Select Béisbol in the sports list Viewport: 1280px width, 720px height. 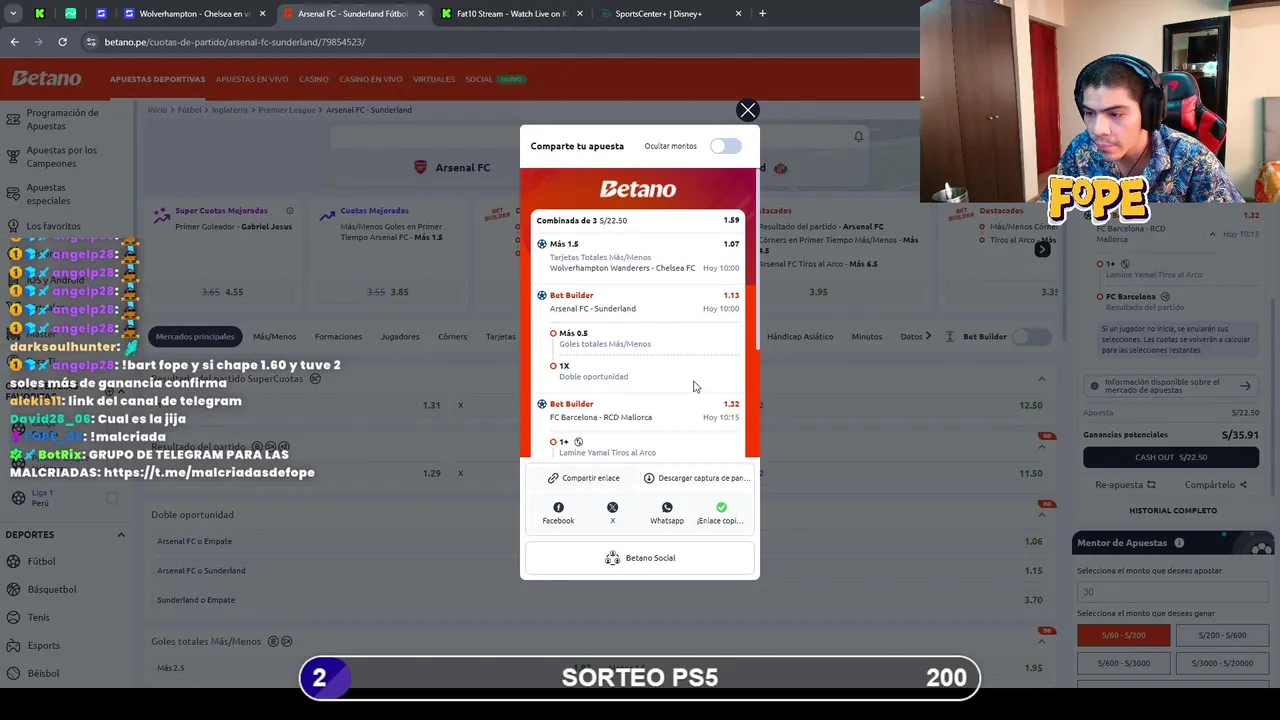coord(43,674)
